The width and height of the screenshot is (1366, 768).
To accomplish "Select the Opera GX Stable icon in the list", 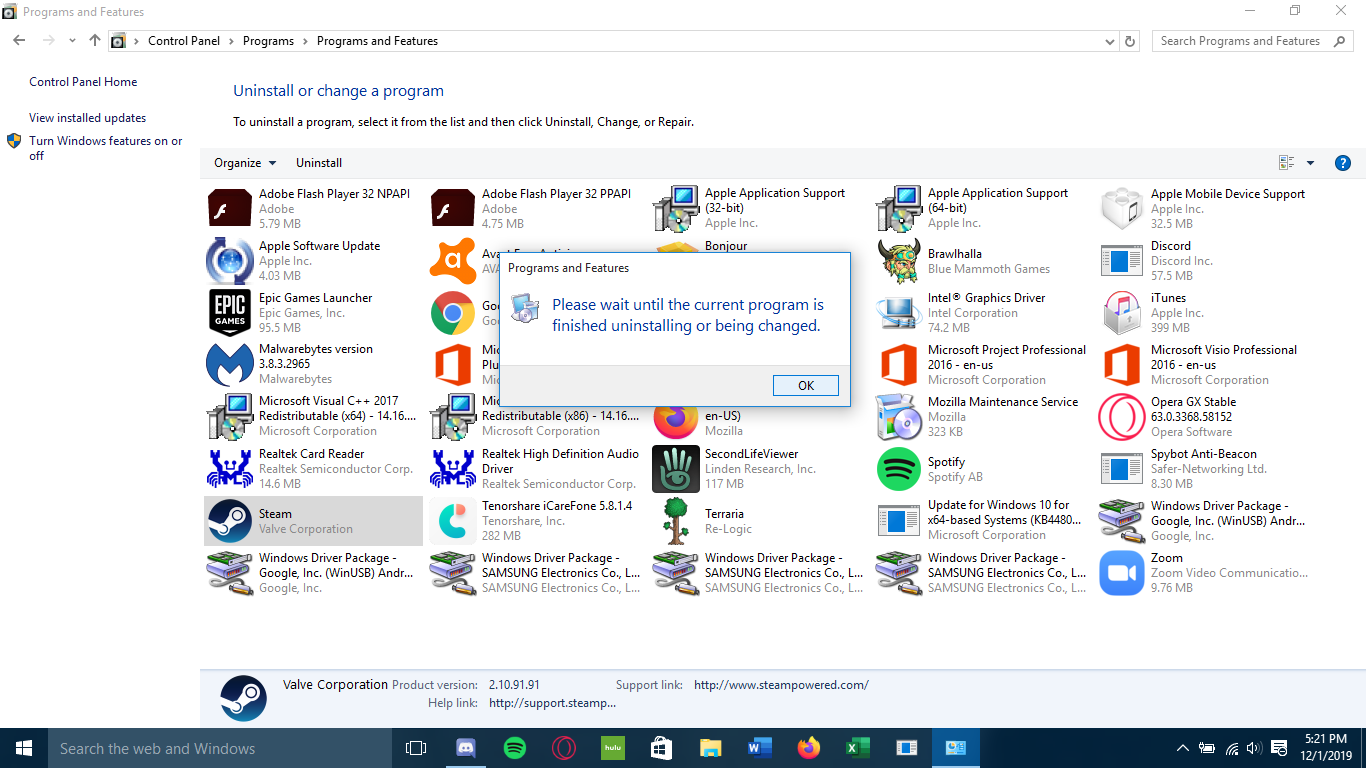I will [1122, 417].
